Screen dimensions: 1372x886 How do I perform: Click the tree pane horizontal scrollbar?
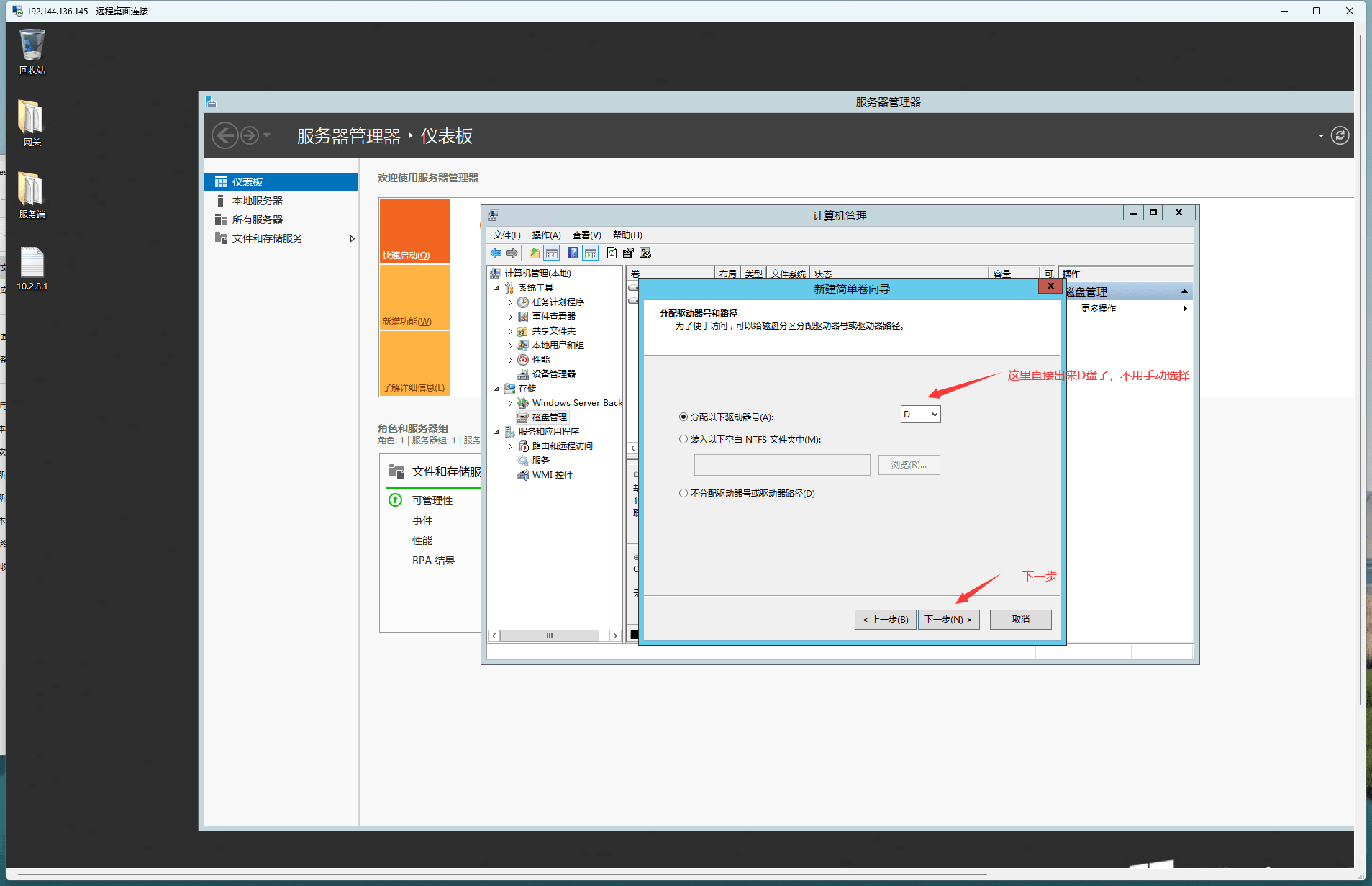(550, 636)
